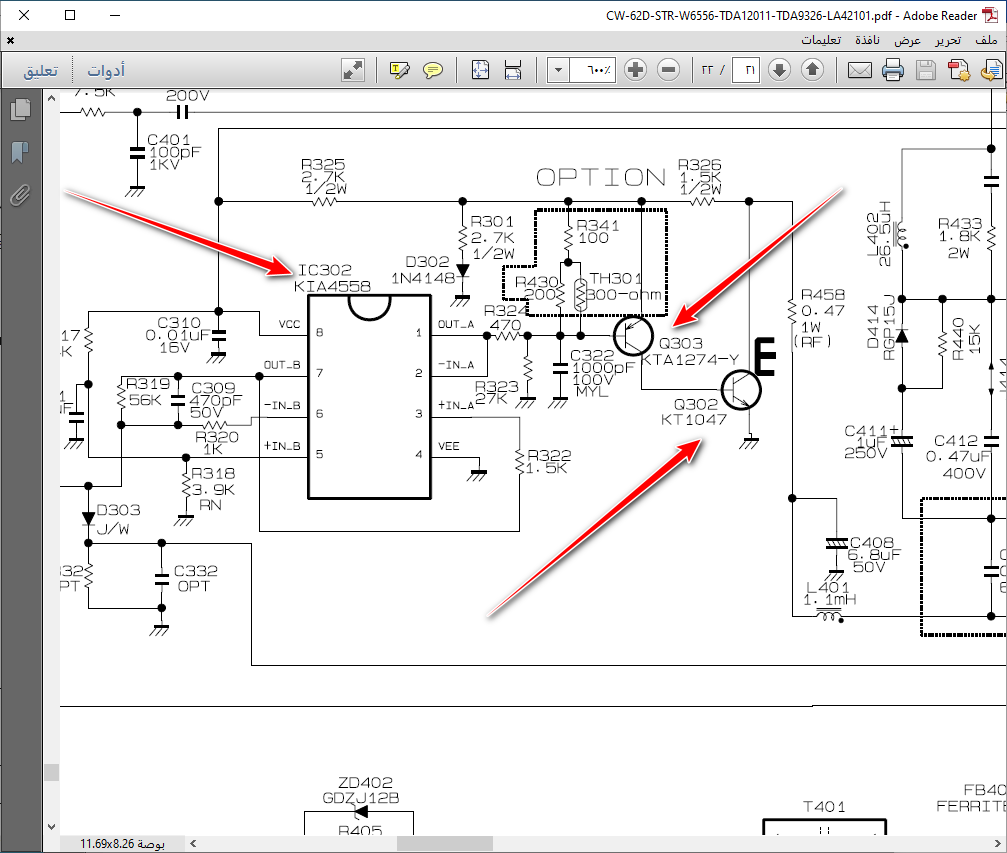The width and height of the screenshot is (1007, 853).
Task: Select the Highlight Text tool
Action: [x=399, y=70]
